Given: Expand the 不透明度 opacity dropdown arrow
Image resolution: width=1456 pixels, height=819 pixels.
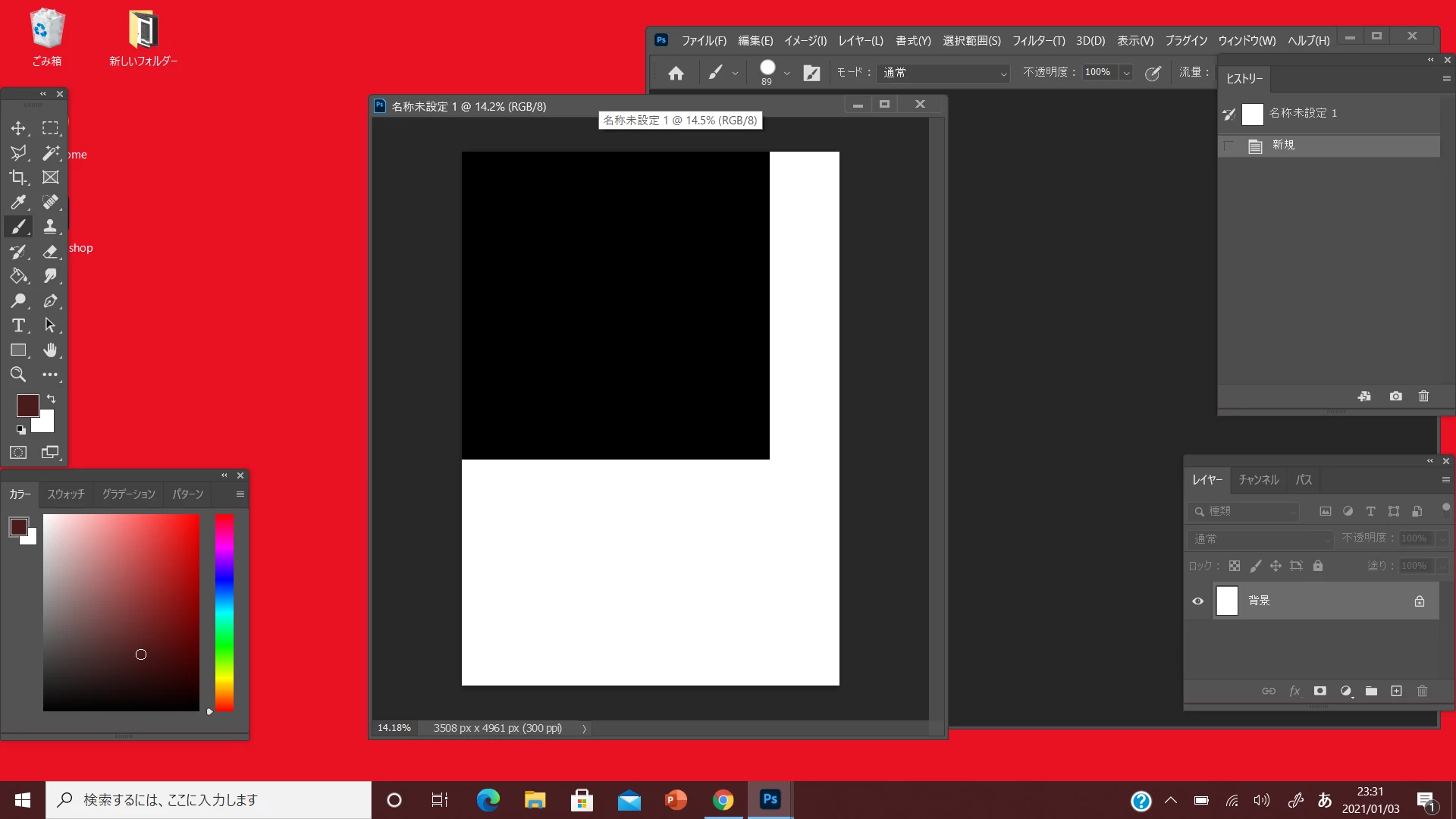Looking at the screenshot, I should [1126, 73].
